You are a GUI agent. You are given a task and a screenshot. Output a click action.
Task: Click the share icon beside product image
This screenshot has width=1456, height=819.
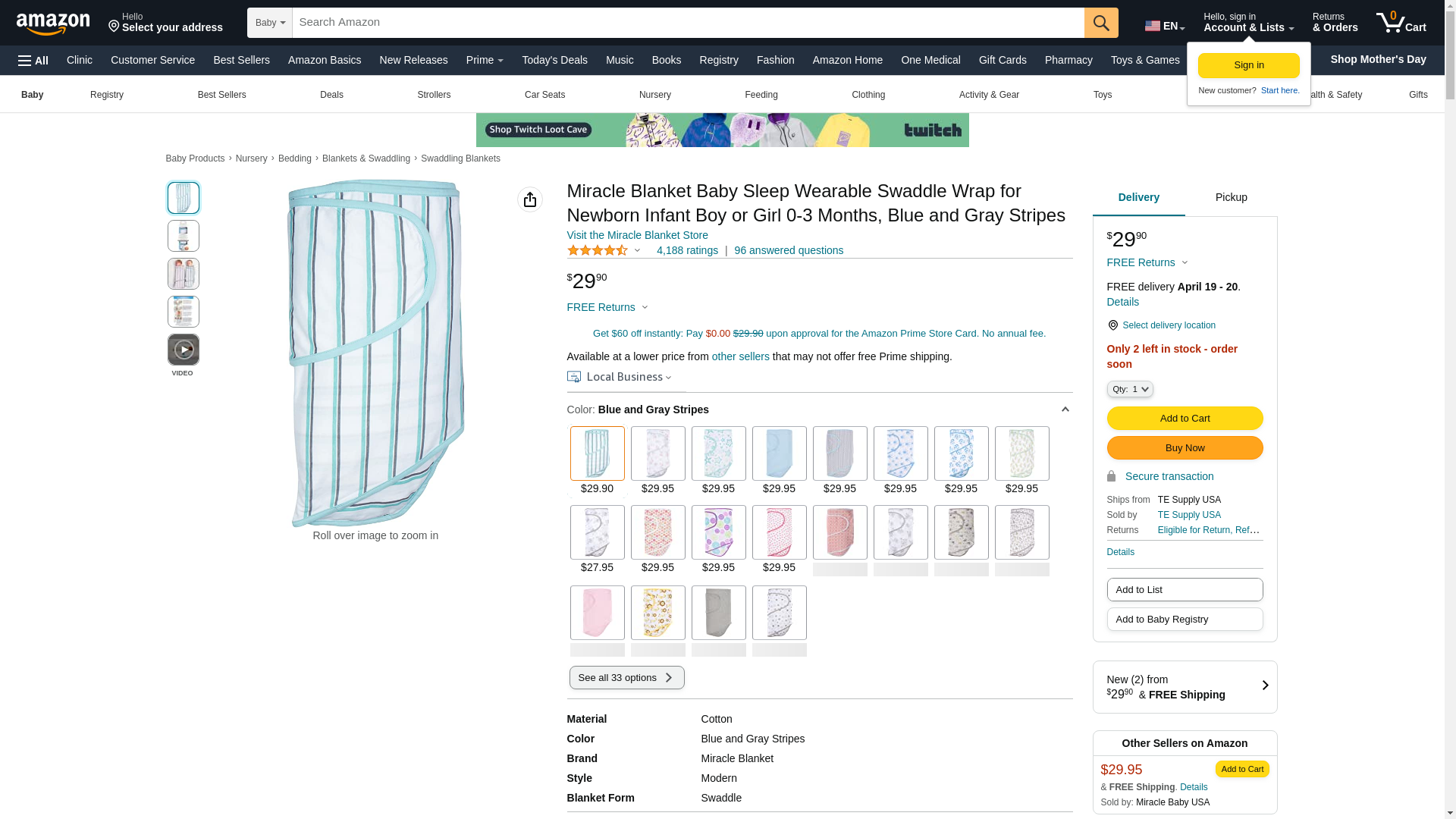(x=529, y=199)
